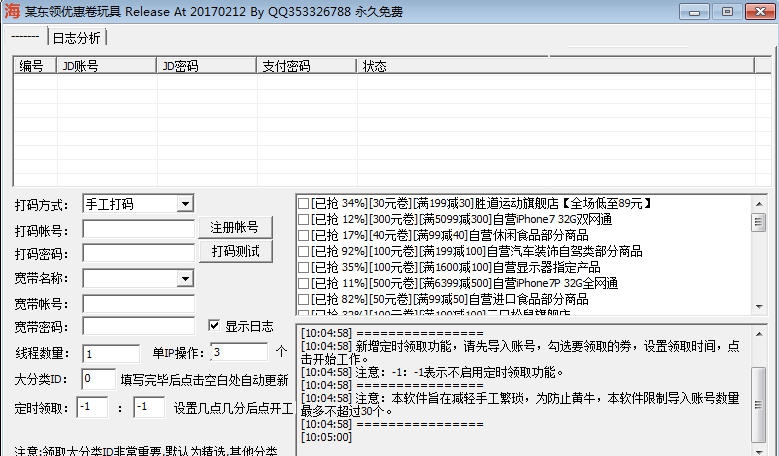Click the 大分类ID input field
Viewport: 779px width, 456px height.
pyautogui.click(x=98, y=379)
